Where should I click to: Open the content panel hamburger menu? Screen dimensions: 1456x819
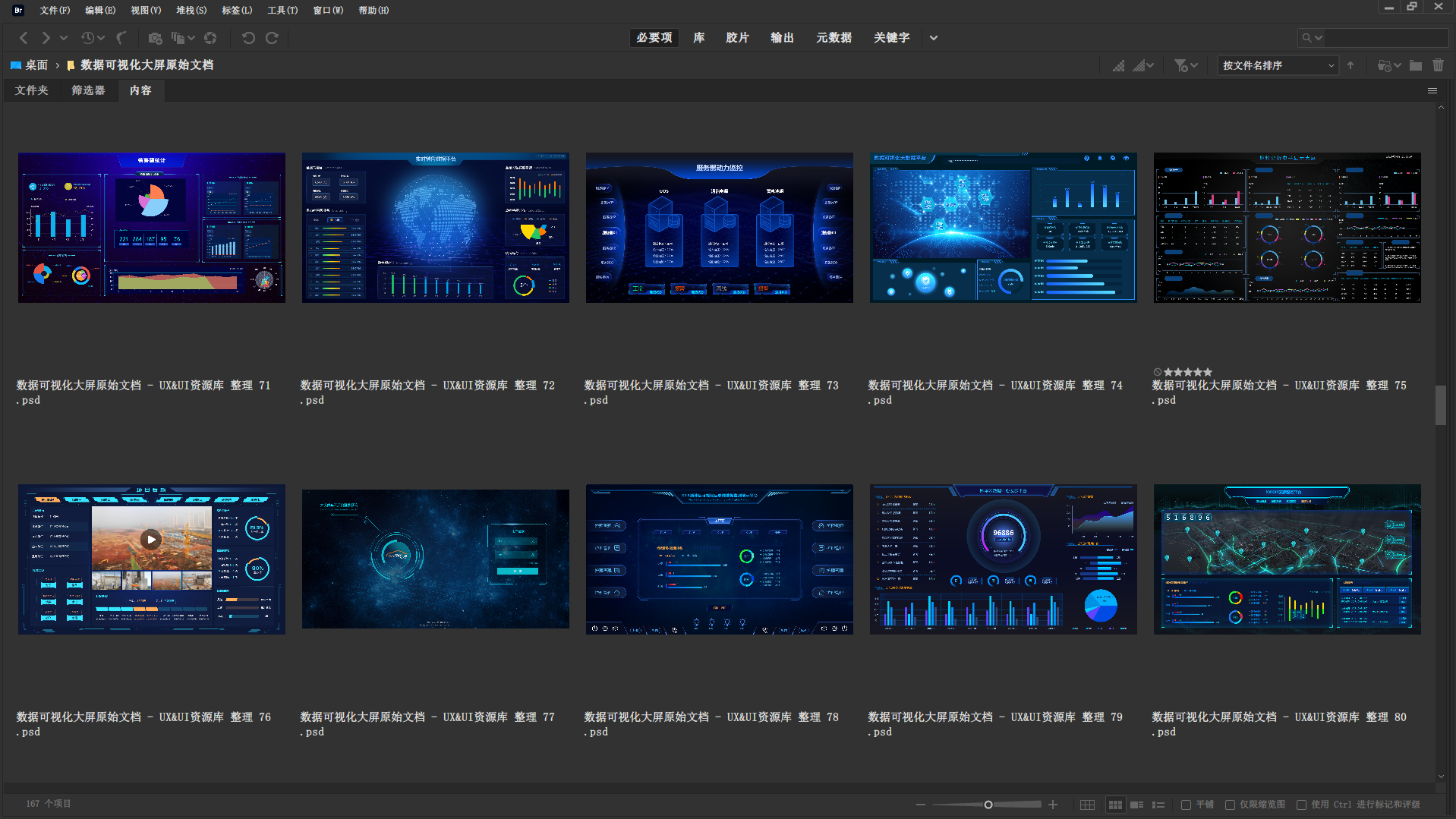(1432, 91)
